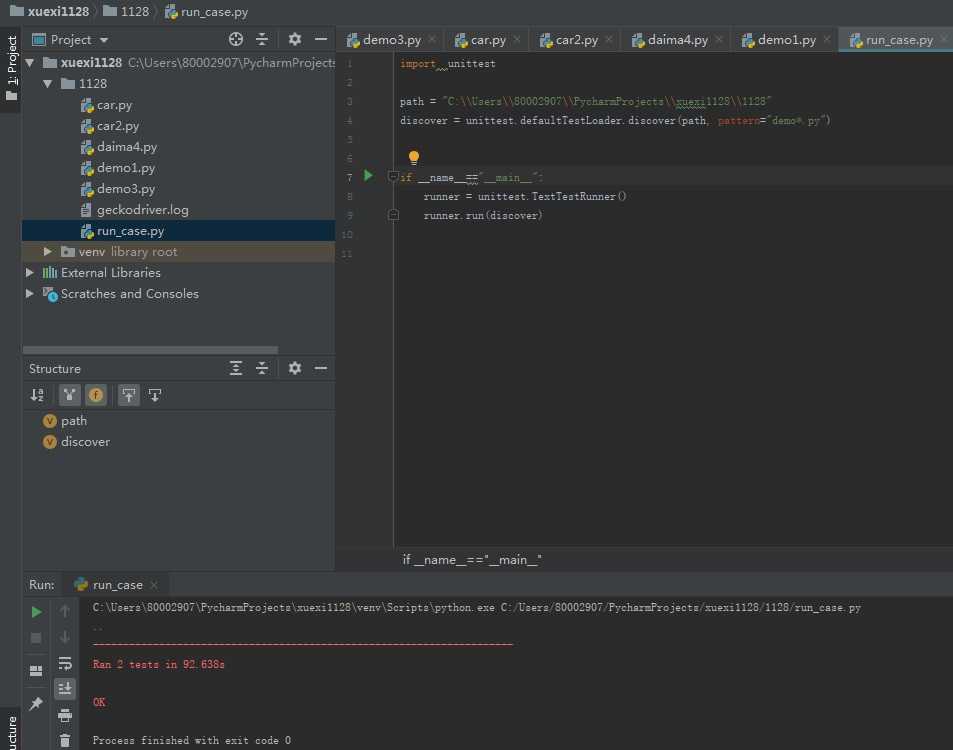Toggle show fields filter in Structure
Image resolution: width=953 pixels, height=750 pixels.
[x=96, y=396]
